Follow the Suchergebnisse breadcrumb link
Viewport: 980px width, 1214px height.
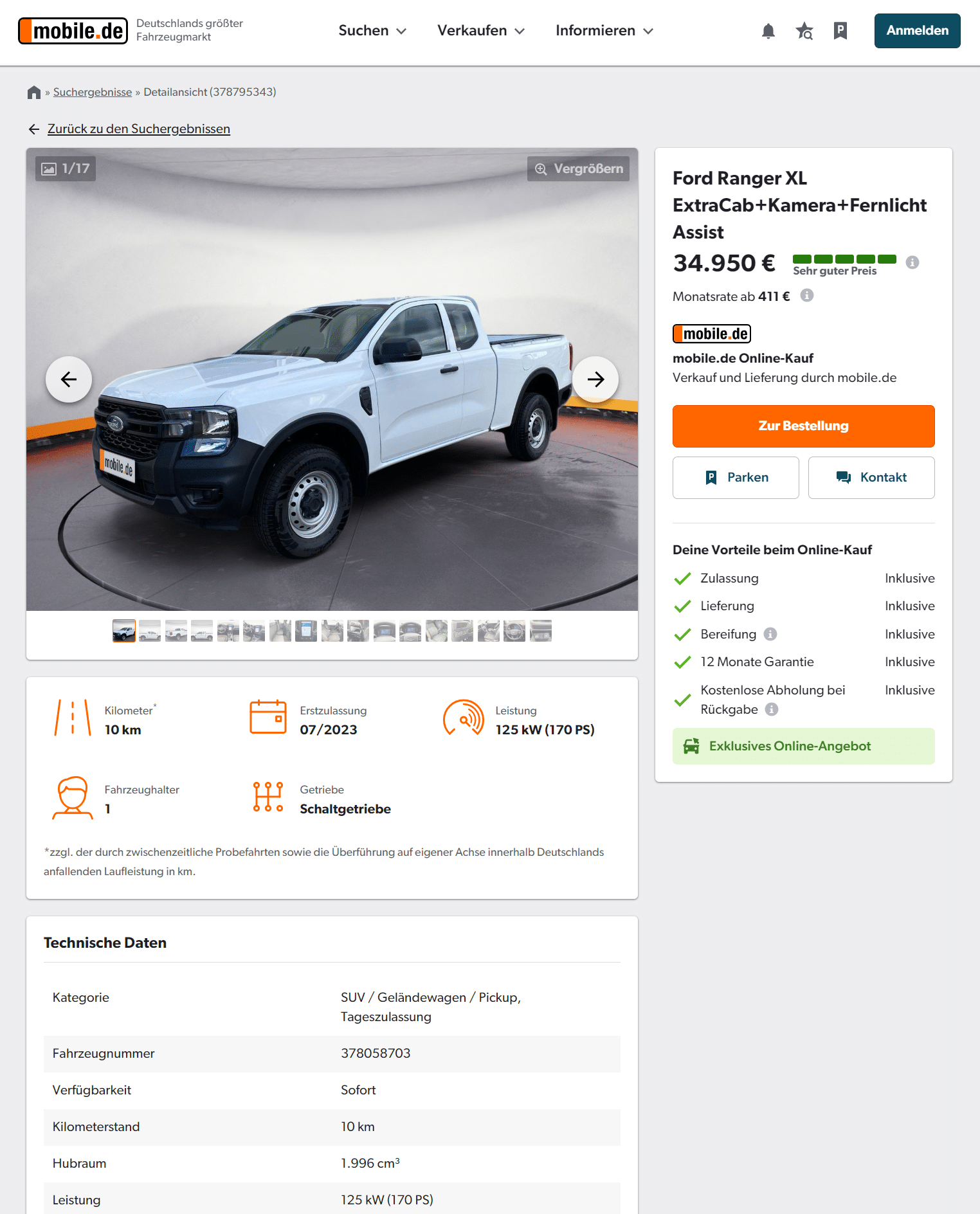point(93,92)
